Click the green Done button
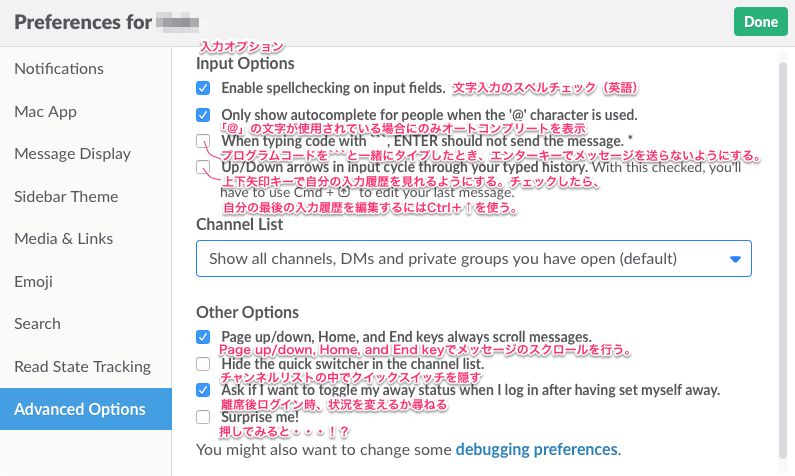The width and height of the screenshot is (795, 476). click(x=761, y=22)
